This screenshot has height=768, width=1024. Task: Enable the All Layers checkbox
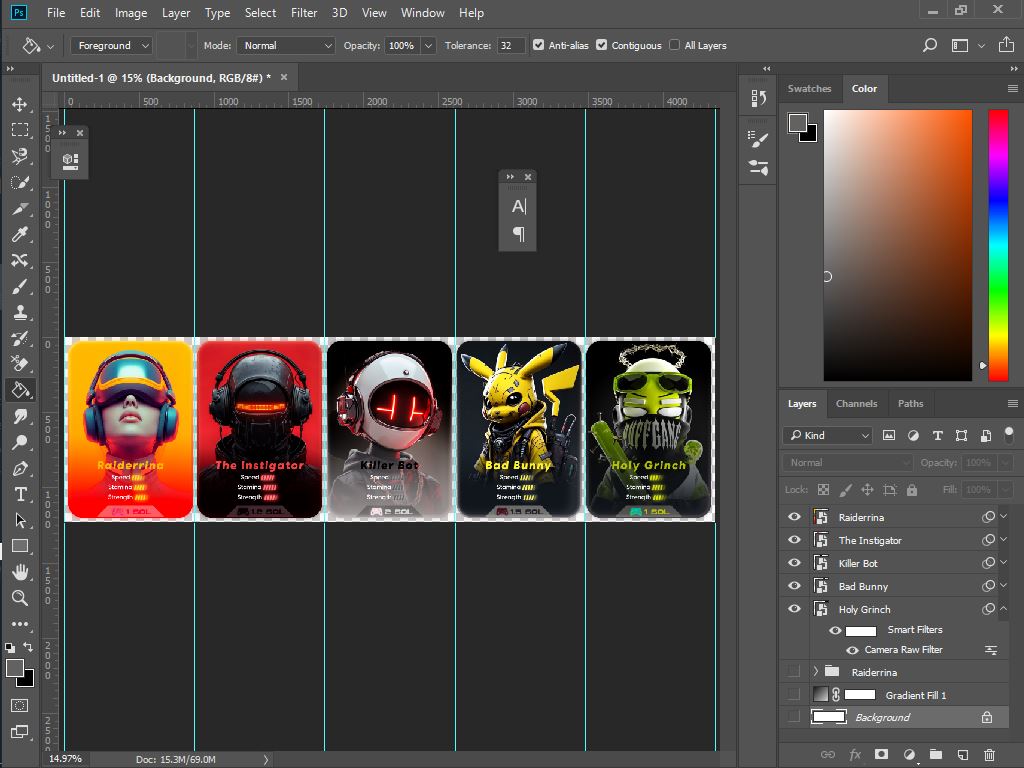675,45
